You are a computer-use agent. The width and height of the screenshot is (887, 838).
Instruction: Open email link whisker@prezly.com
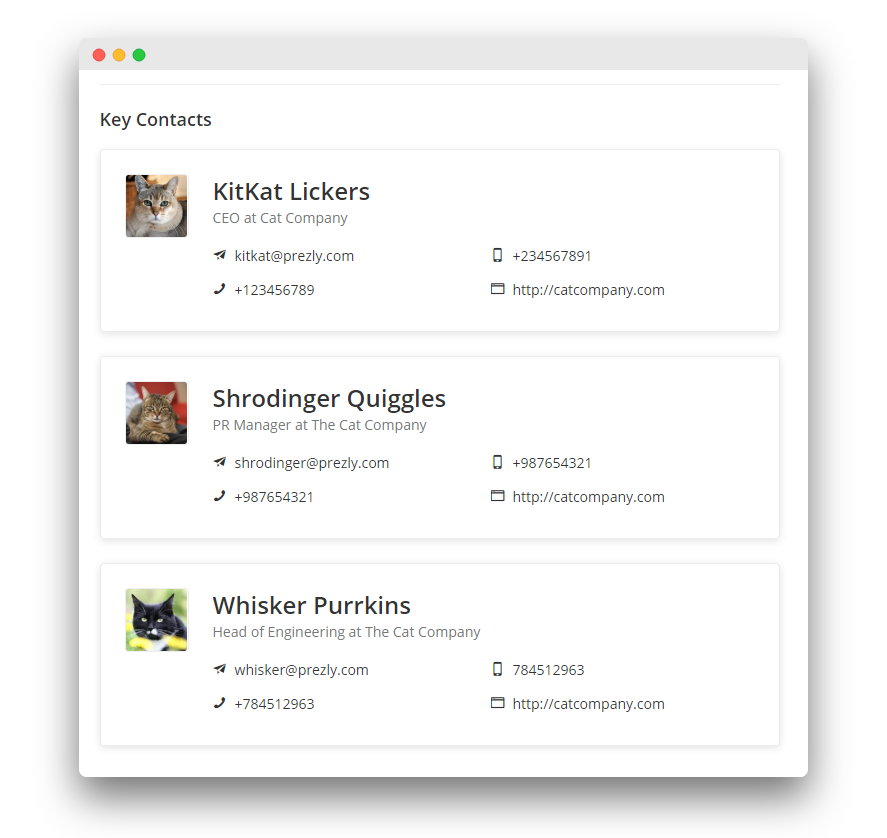coord(302,670)
